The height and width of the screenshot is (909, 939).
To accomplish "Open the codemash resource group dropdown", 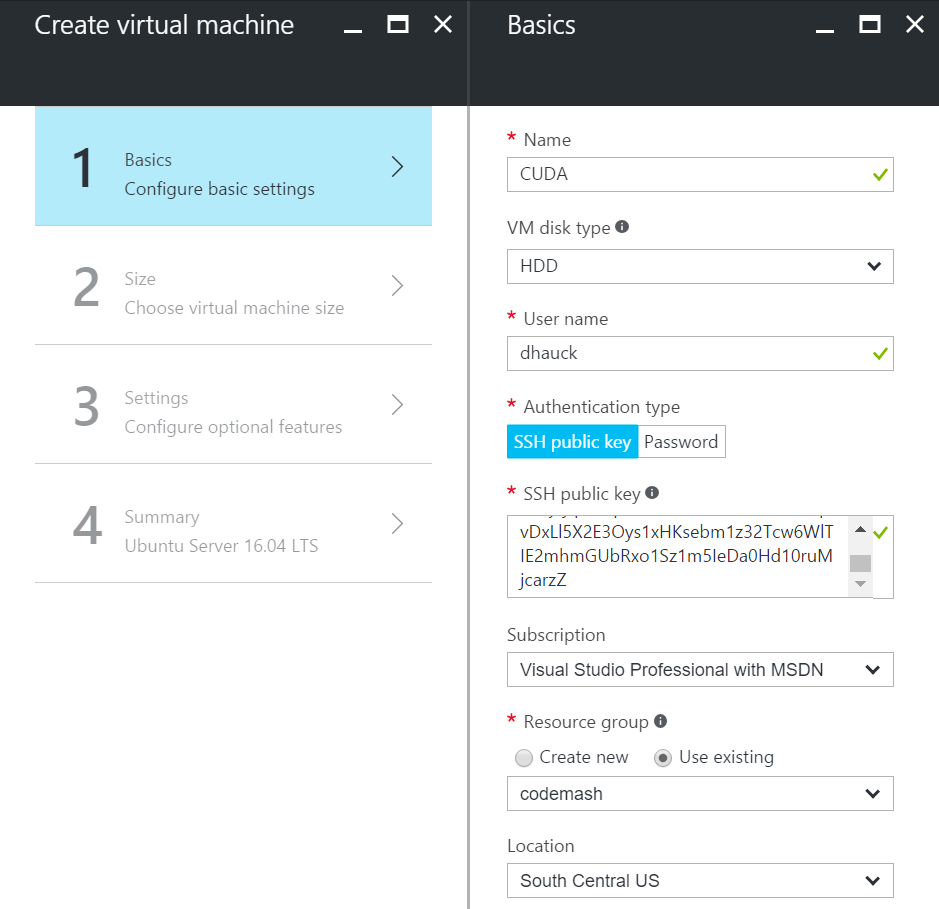I will click(x=700, y=793).
